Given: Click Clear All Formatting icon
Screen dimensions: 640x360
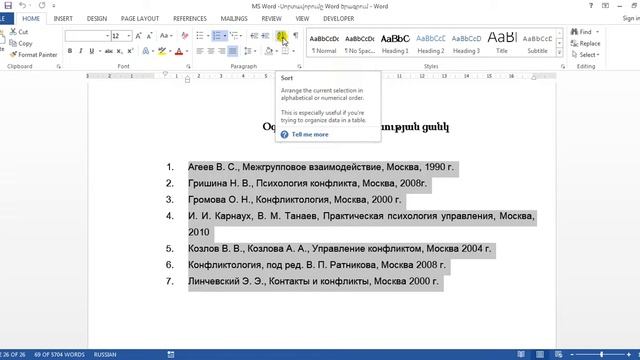Looking at the screenshot, I should [185, 36].
